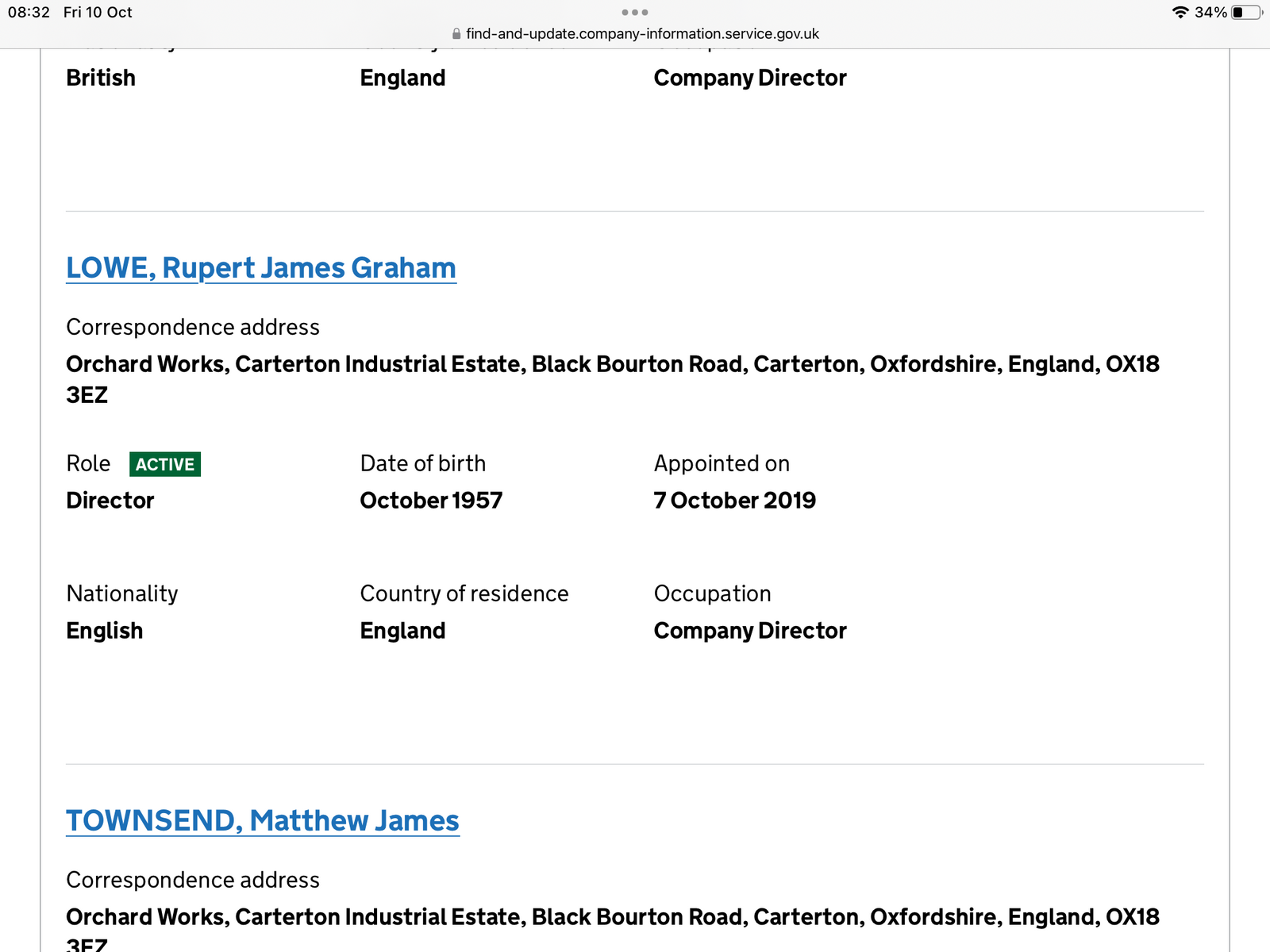Tap the Wi-Fi status icon
Image resolution: width=1270 pixels, height=952 pixels.
(1180, 13)
